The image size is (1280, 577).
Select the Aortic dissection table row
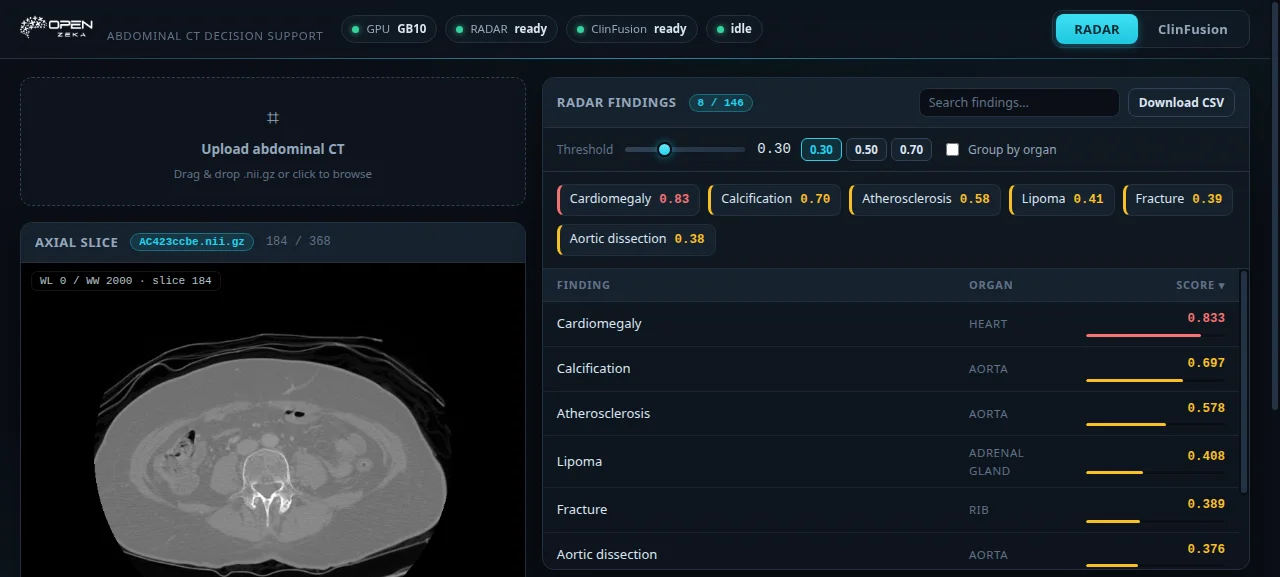[x=891, y=551]
